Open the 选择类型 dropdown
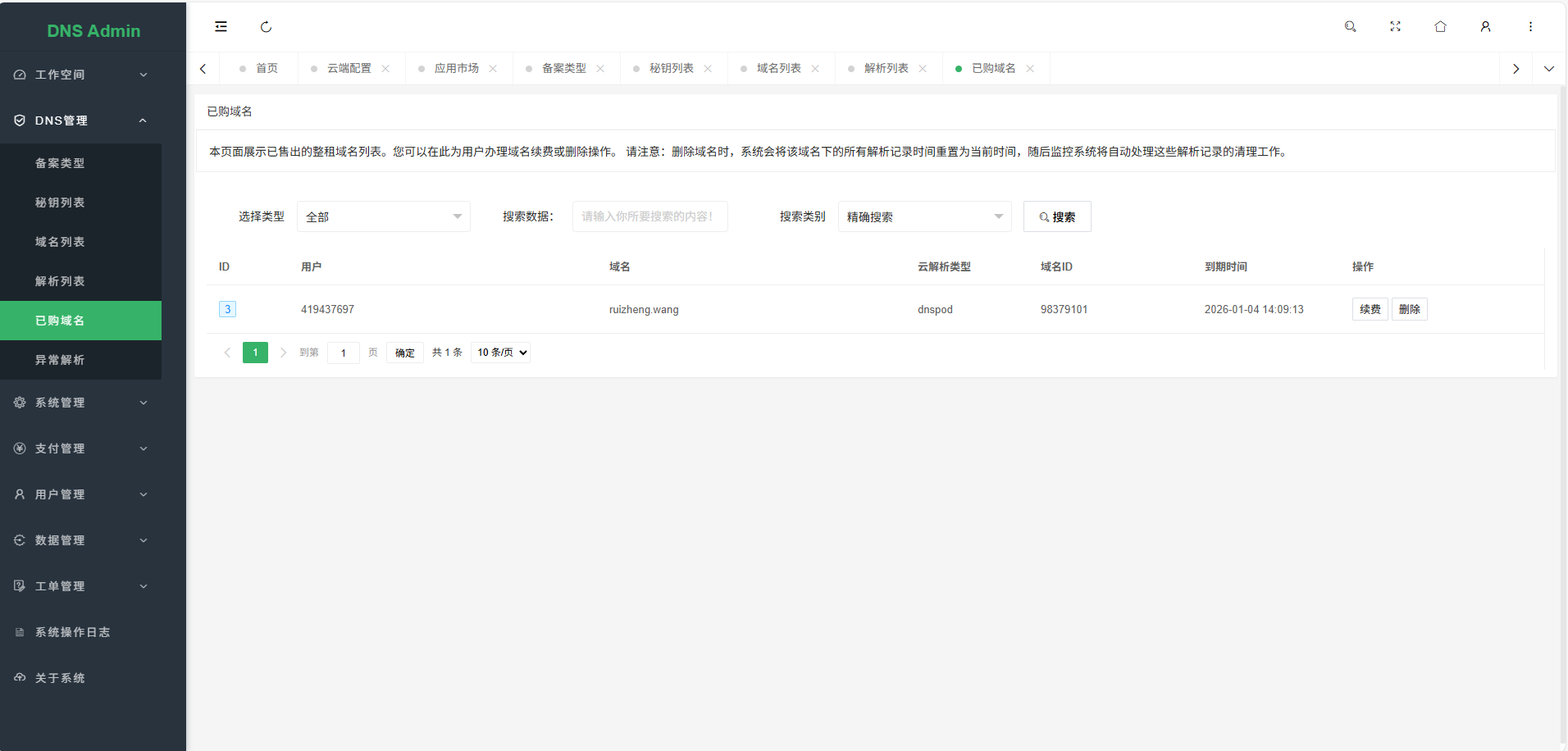Screen dimensions: 1568x751 tap(383, 216)
